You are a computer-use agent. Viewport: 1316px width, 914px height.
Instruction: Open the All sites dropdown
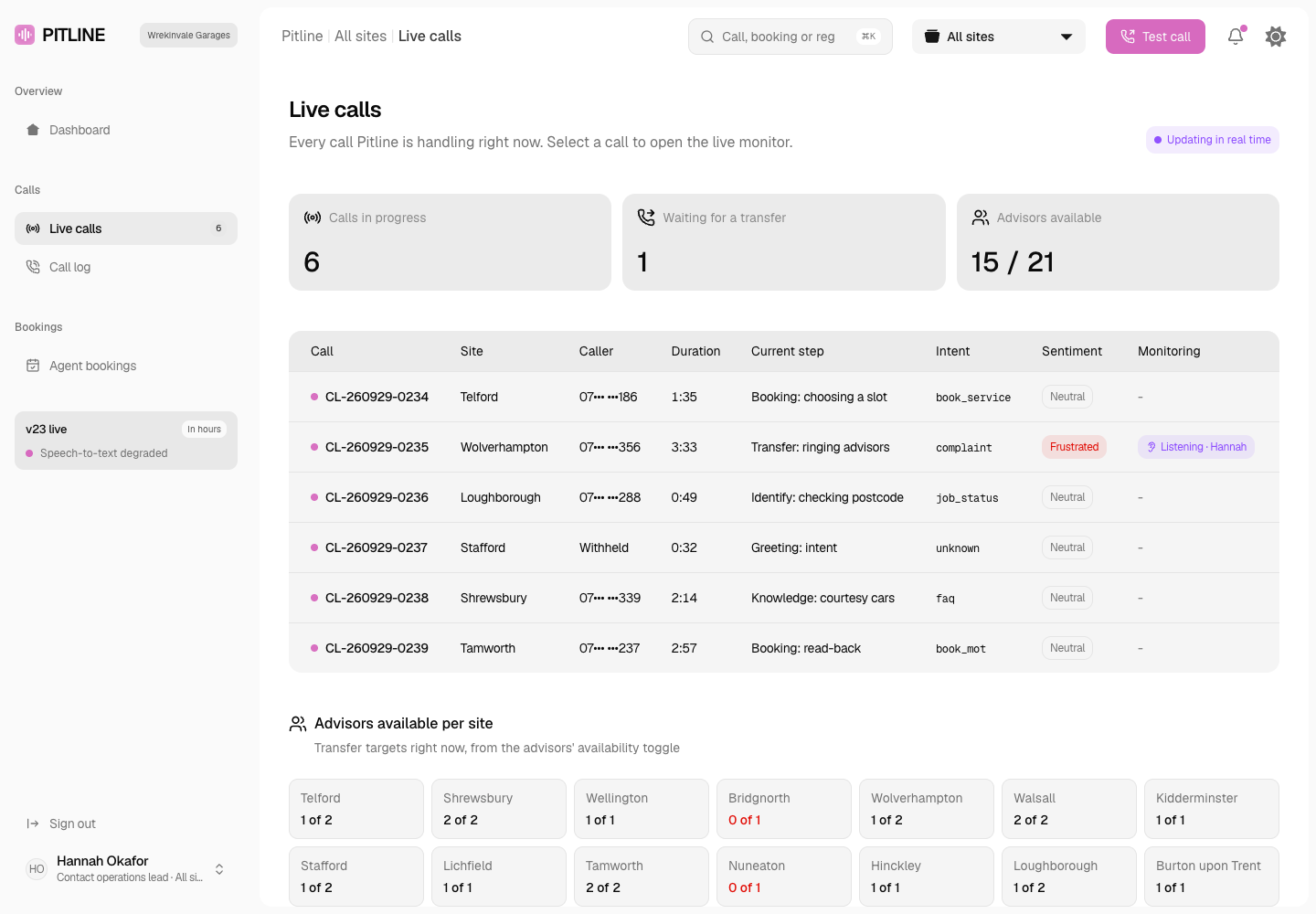[999, 37]
